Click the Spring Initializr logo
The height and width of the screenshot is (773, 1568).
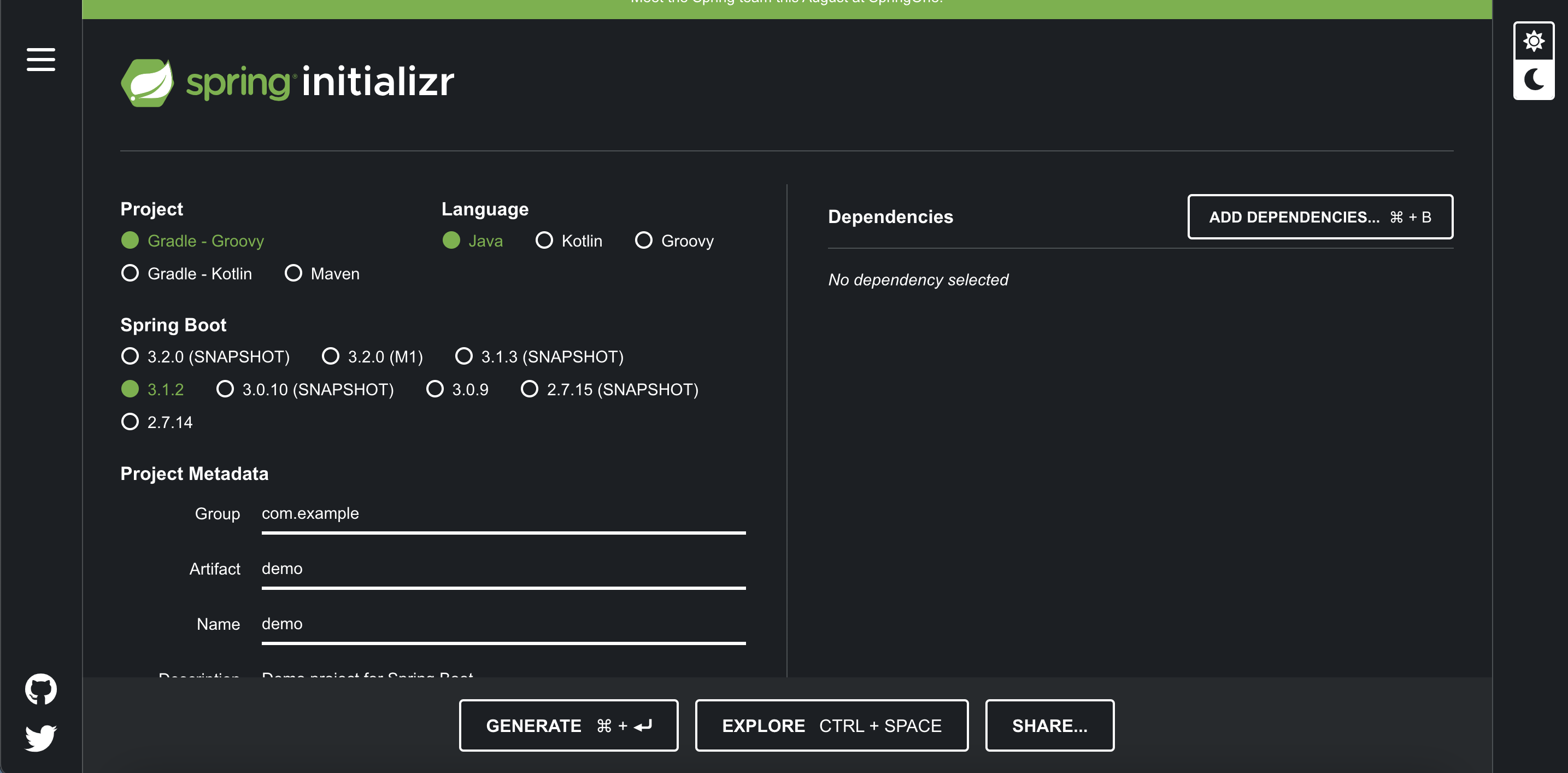(x=287, y=82)
